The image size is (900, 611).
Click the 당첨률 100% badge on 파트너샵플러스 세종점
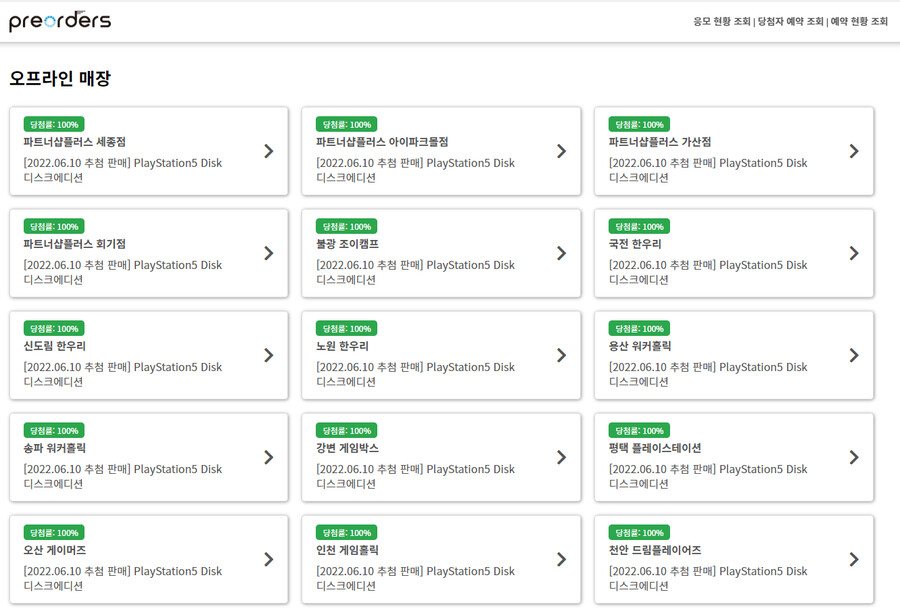[53, 124]
